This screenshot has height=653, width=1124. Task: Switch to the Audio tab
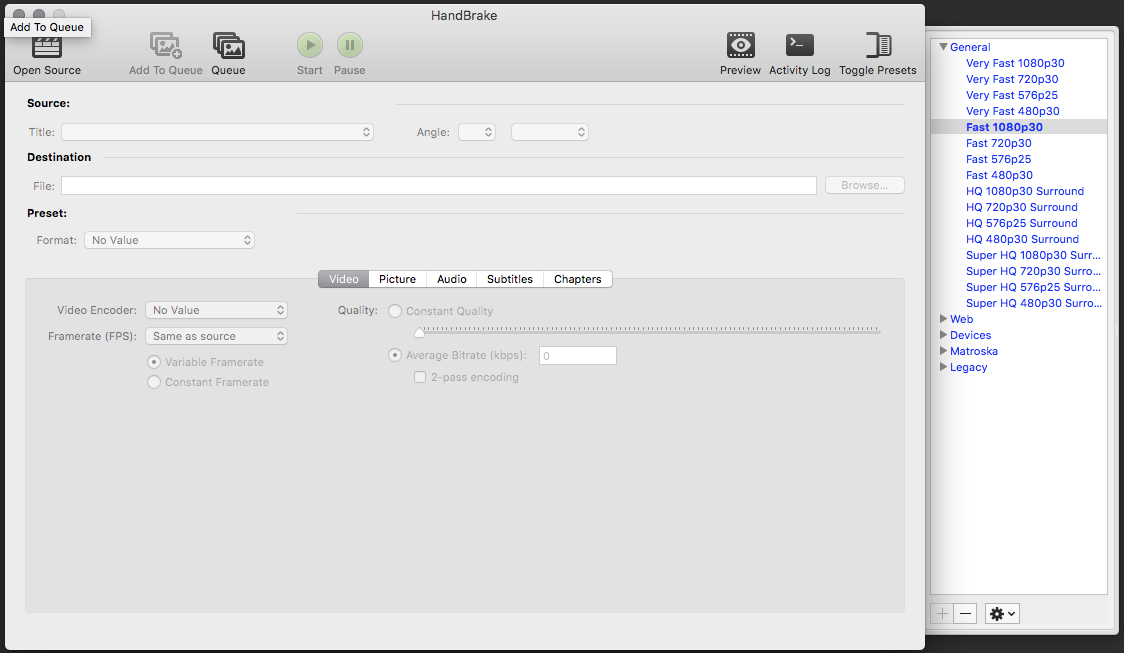(x=452, y=279)
